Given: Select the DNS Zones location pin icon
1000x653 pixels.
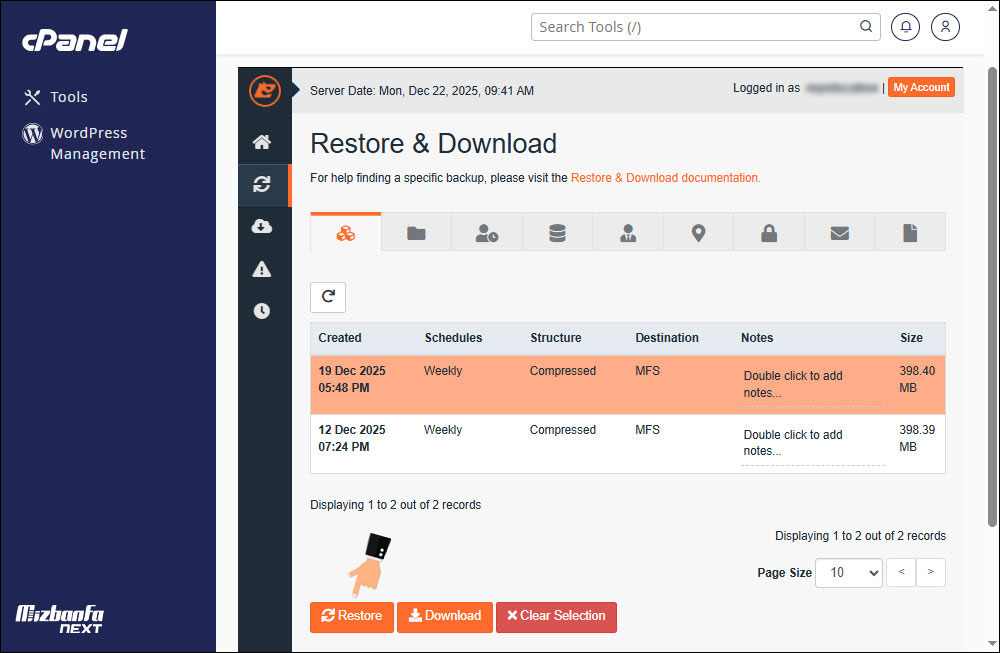Looking at the screenshot, I should tap(698, 231).
